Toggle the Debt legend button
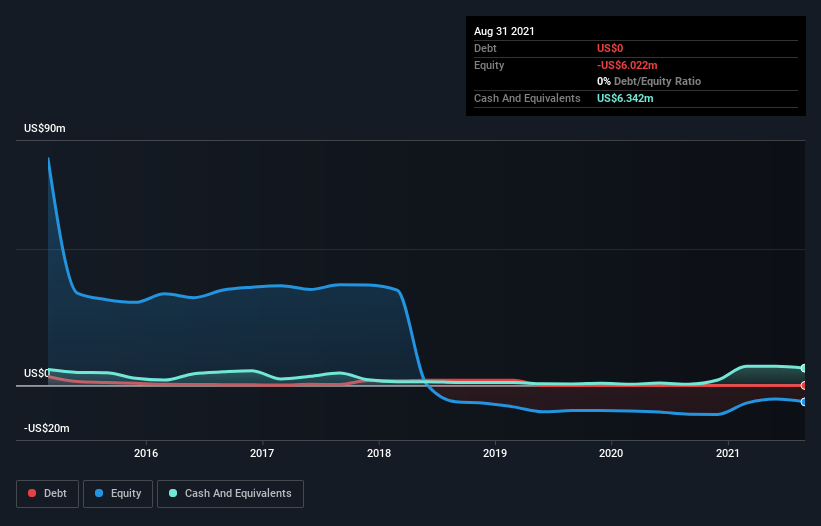 click(x=47, y=494)
